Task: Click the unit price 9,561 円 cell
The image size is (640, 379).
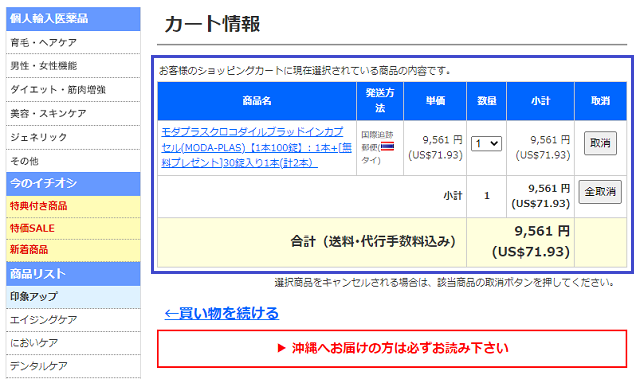Action: click(x=435, y=147)
